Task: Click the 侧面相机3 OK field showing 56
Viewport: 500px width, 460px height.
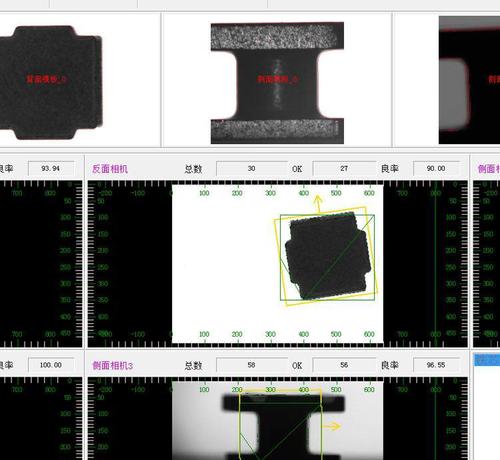Action: 344,365
